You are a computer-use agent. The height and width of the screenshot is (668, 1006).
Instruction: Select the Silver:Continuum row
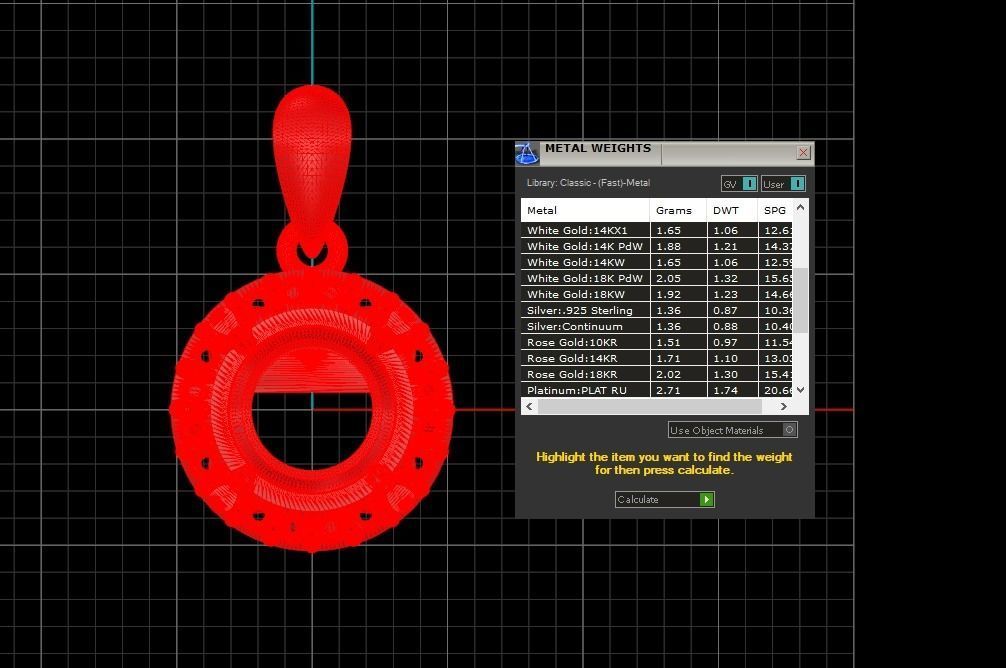(x=657, y=326)
